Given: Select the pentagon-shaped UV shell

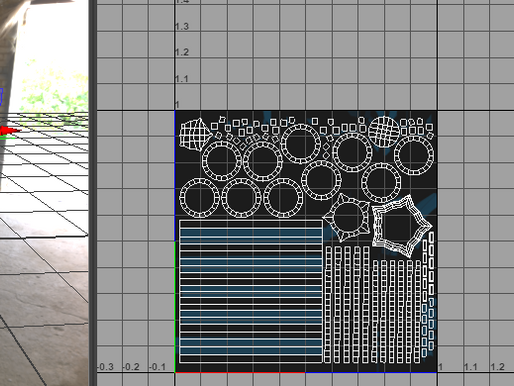Looking at the screenshot, I should pyautogui.click(x=402, y=226).
